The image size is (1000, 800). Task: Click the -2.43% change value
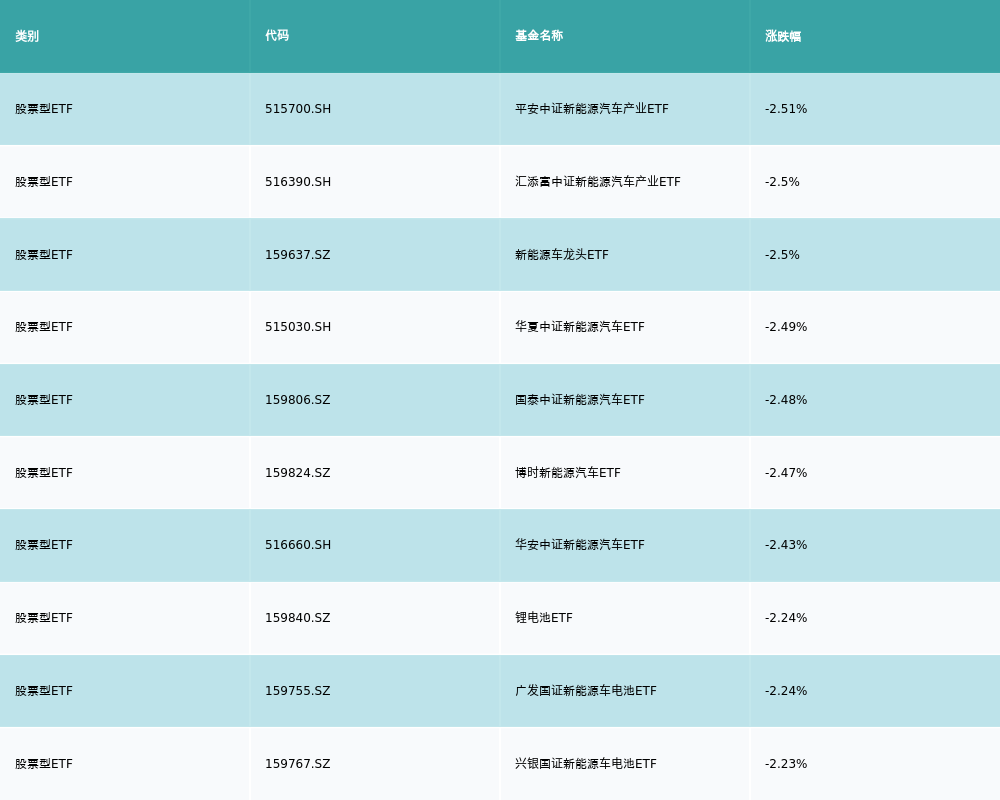pos(786,545)
